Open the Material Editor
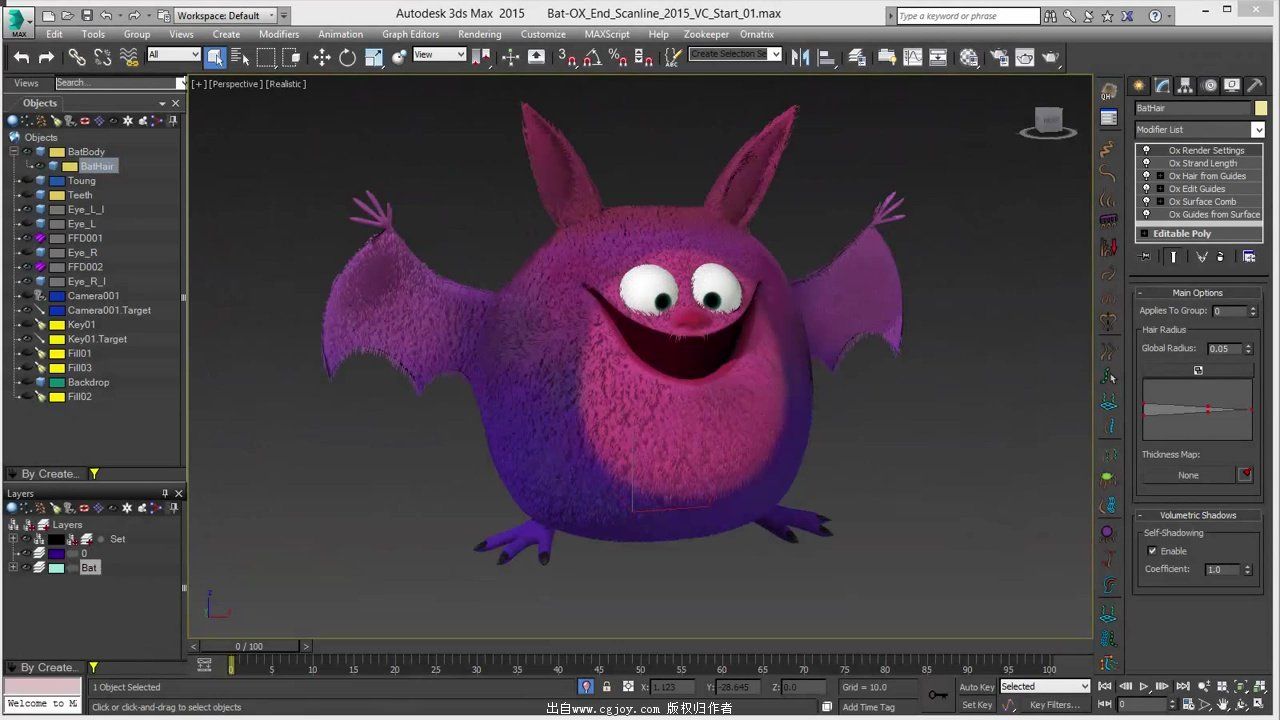The width and height of the screenshot is (1280, 720). pyautogui.click(x=969, y=57)
